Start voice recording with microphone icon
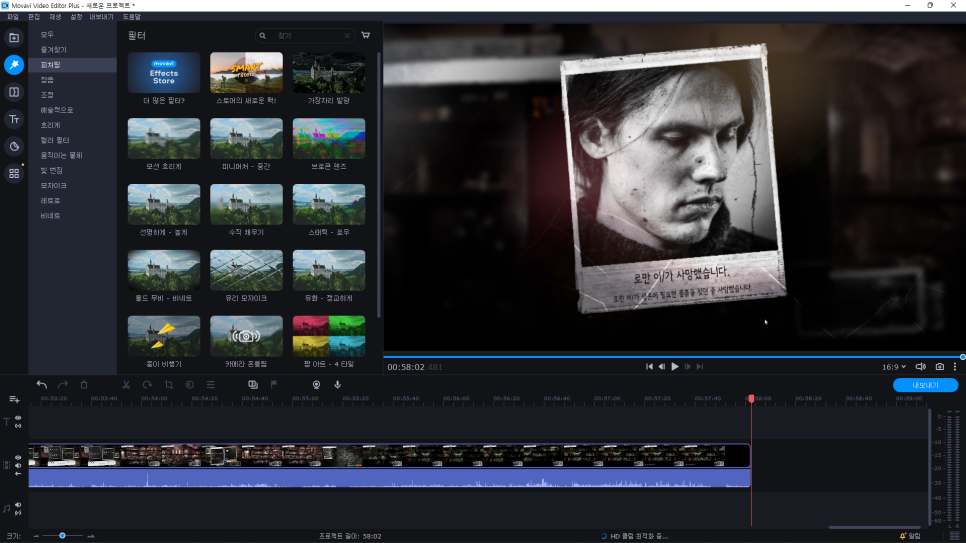The height and width of the screenshot is (543, 966). [338, 385]
